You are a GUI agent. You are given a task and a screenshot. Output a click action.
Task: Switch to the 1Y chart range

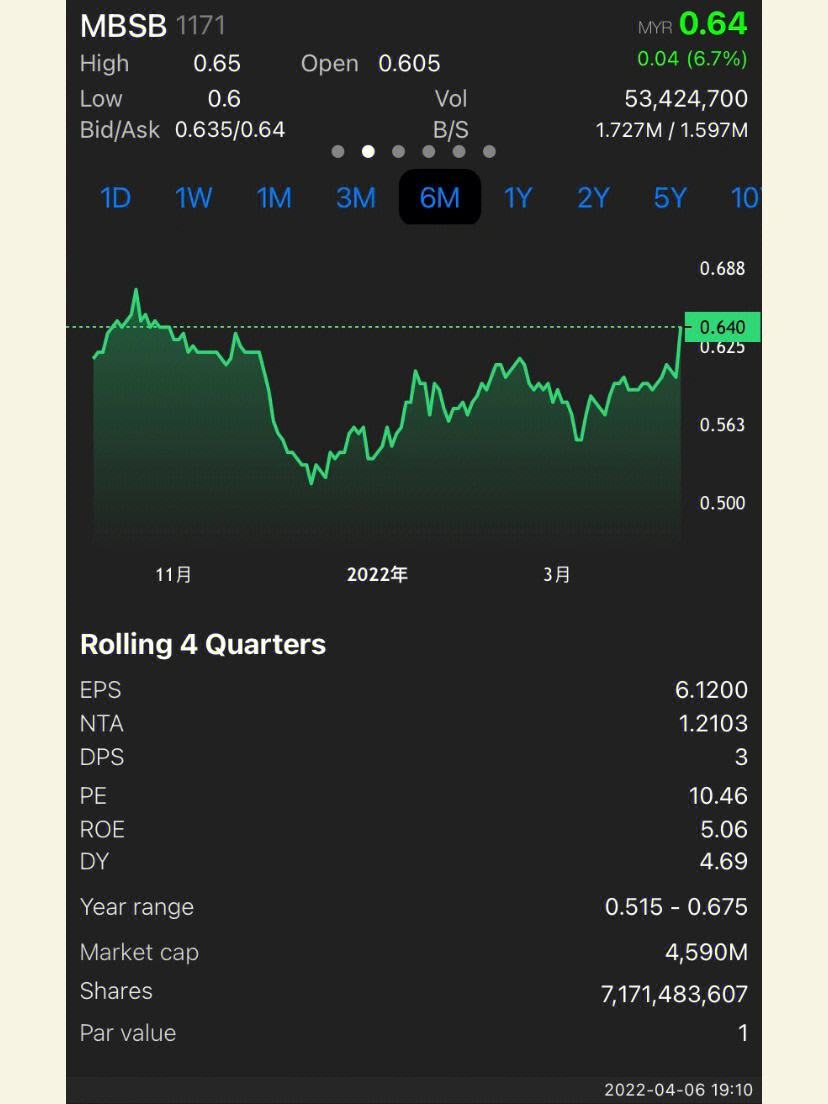click(x=517, y=198)
